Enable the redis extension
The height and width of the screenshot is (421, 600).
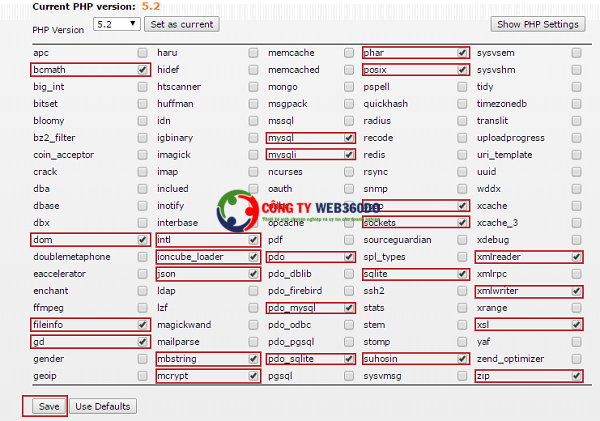point(462,155)
